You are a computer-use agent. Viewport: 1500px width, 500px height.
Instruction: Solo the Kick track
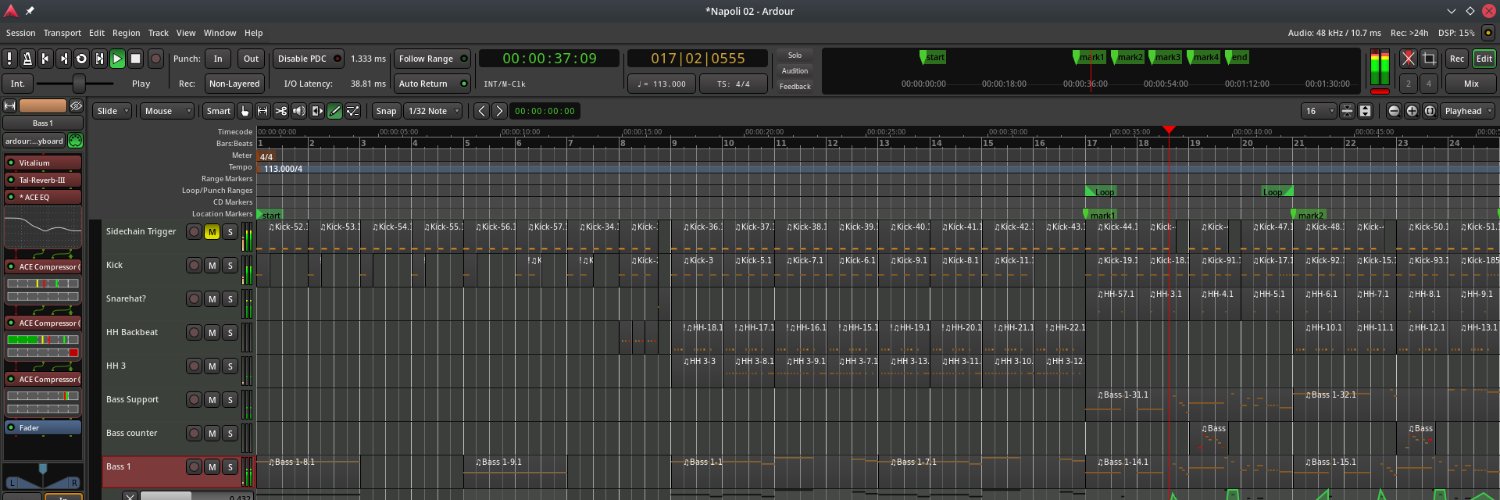229,266
